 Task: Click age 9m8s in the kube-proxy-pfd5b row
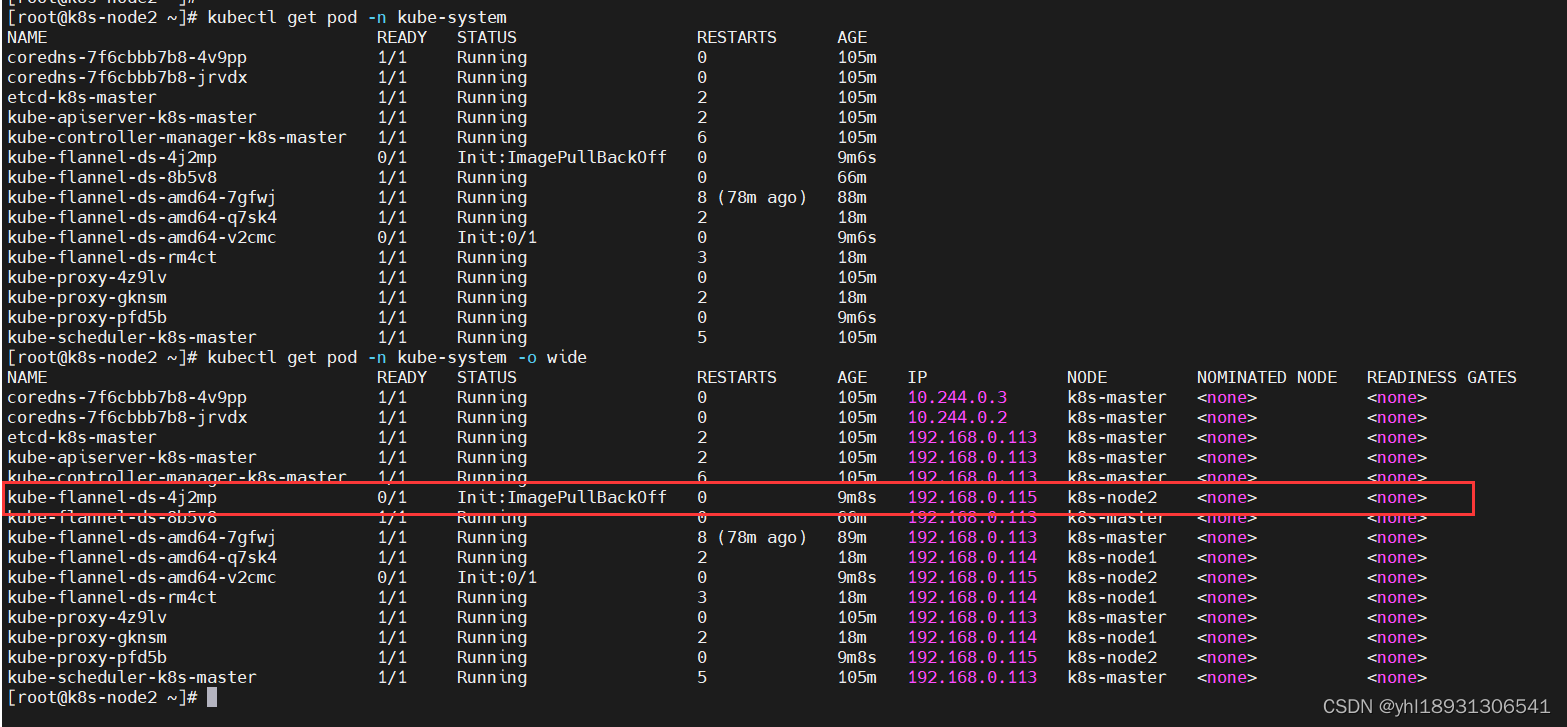(857, 657)
